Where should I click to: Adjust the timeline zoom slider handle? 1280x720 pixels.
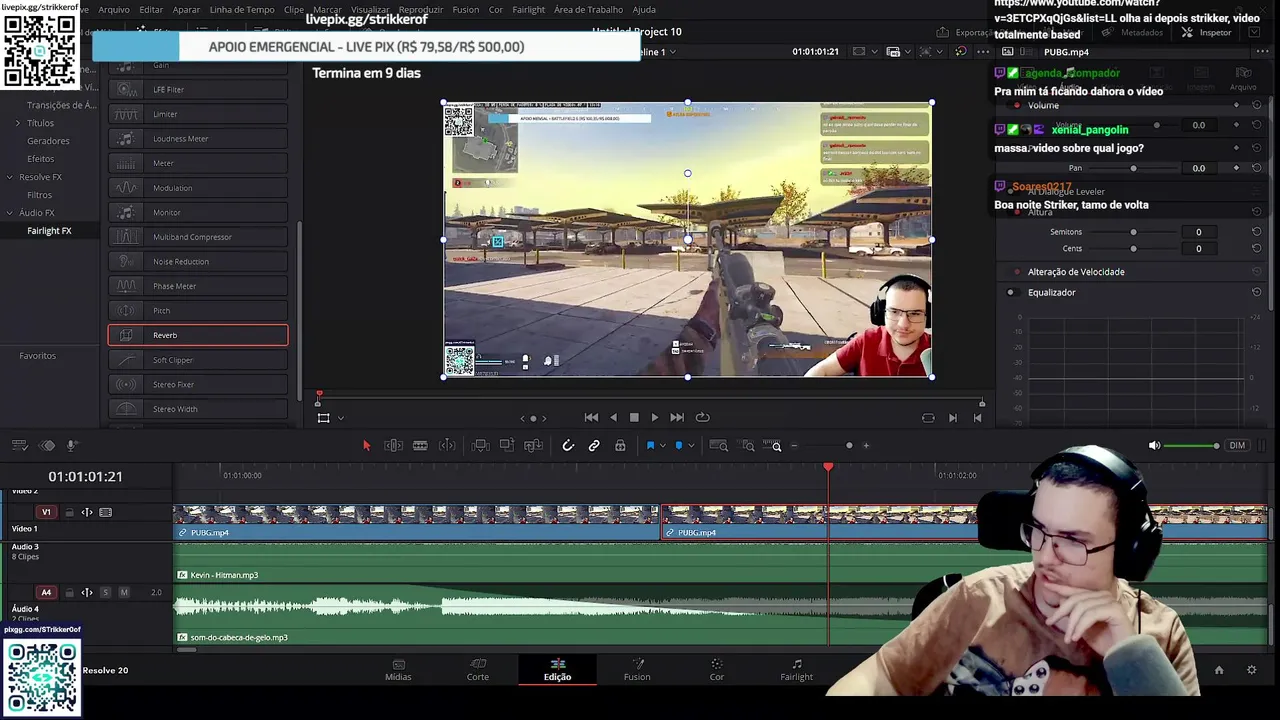tap(849, 446)
